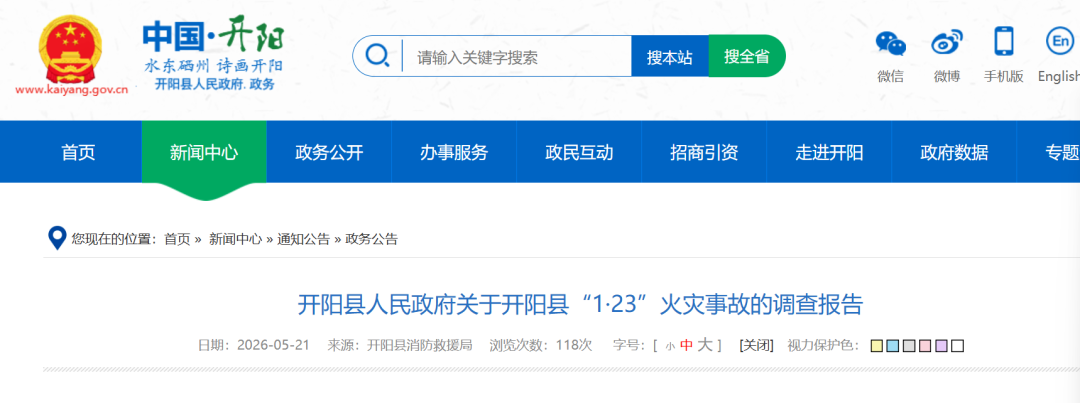Open the 专题 nav item
The width and height of the screenshot is (1080, 403).
click(x=1061, y=152)
